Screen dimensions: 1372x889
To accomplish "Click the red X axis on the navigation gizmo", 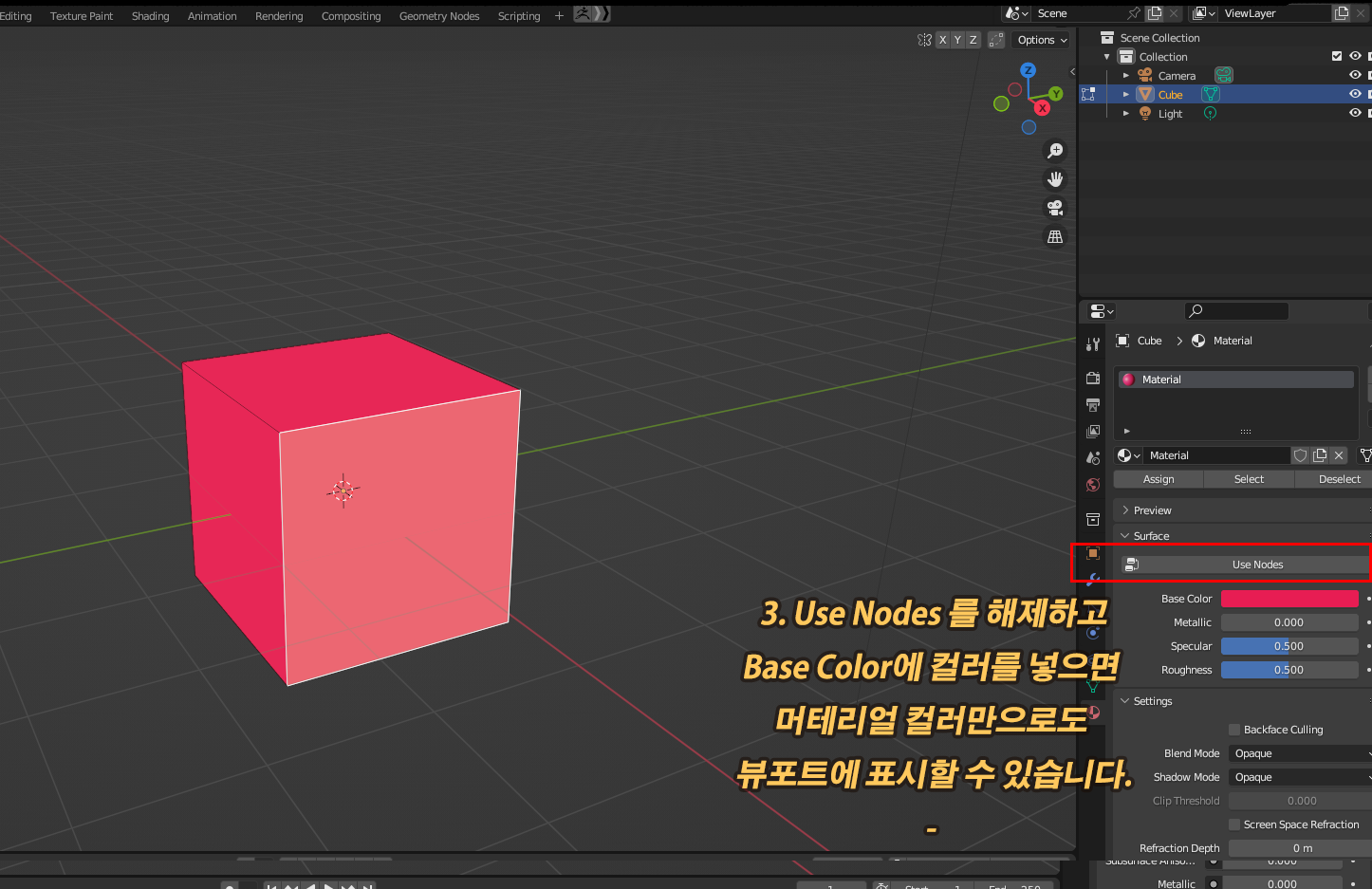I will point(1043,108).
